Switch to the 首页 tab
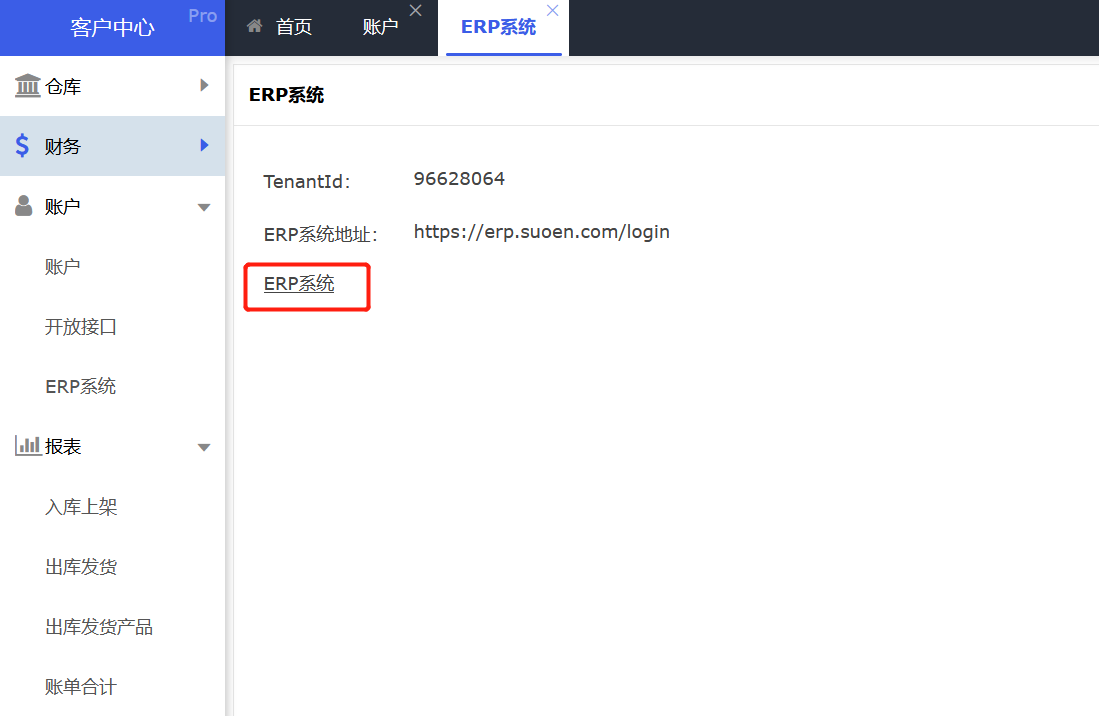 tap(293, 27)
